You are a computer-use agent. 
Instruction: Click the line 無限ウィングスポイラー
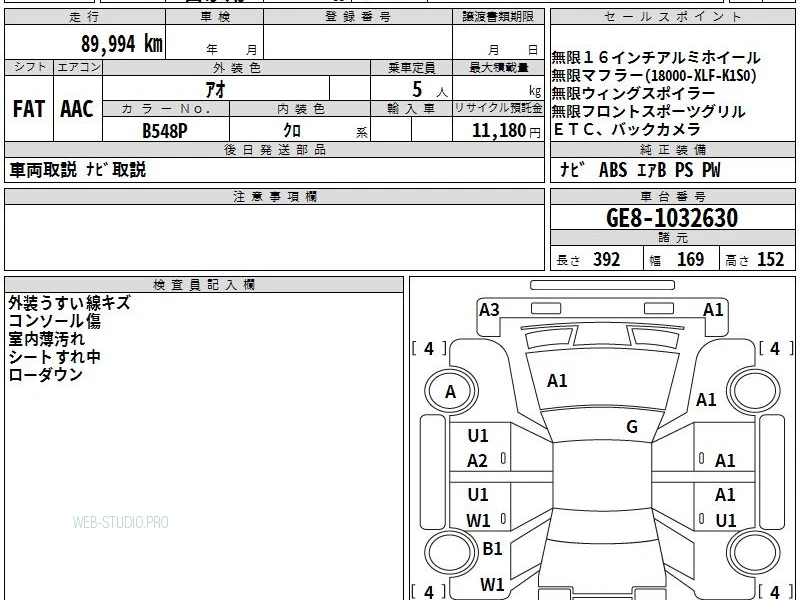(x=634, y=93)
